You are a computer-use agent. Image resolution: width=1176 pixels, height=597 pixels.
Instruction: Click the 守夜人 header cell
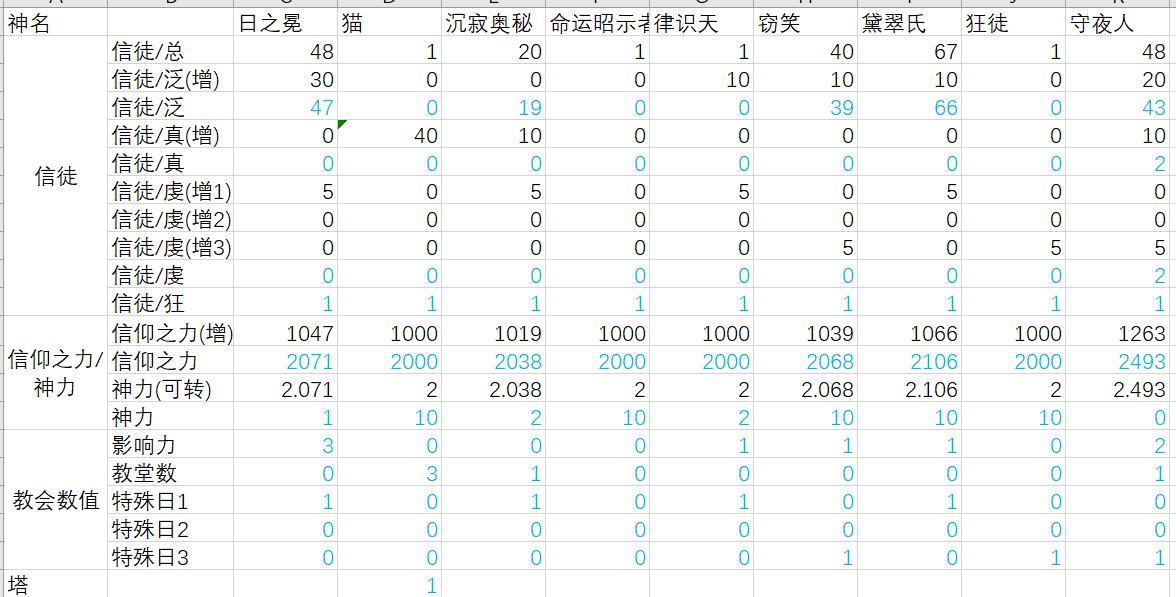pyautogui.click(x=1118, y=24)
